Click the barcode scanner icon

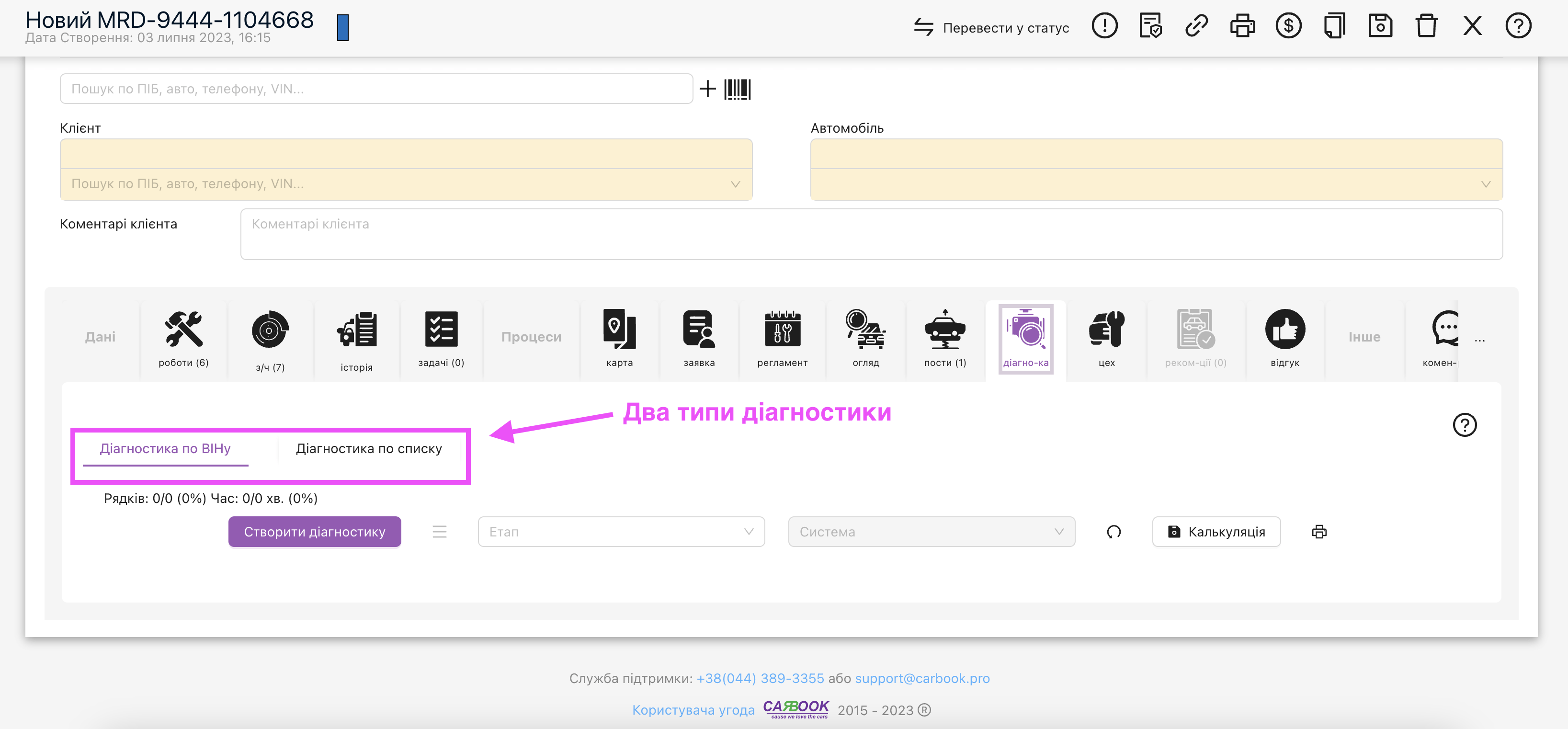click(737, 89)
